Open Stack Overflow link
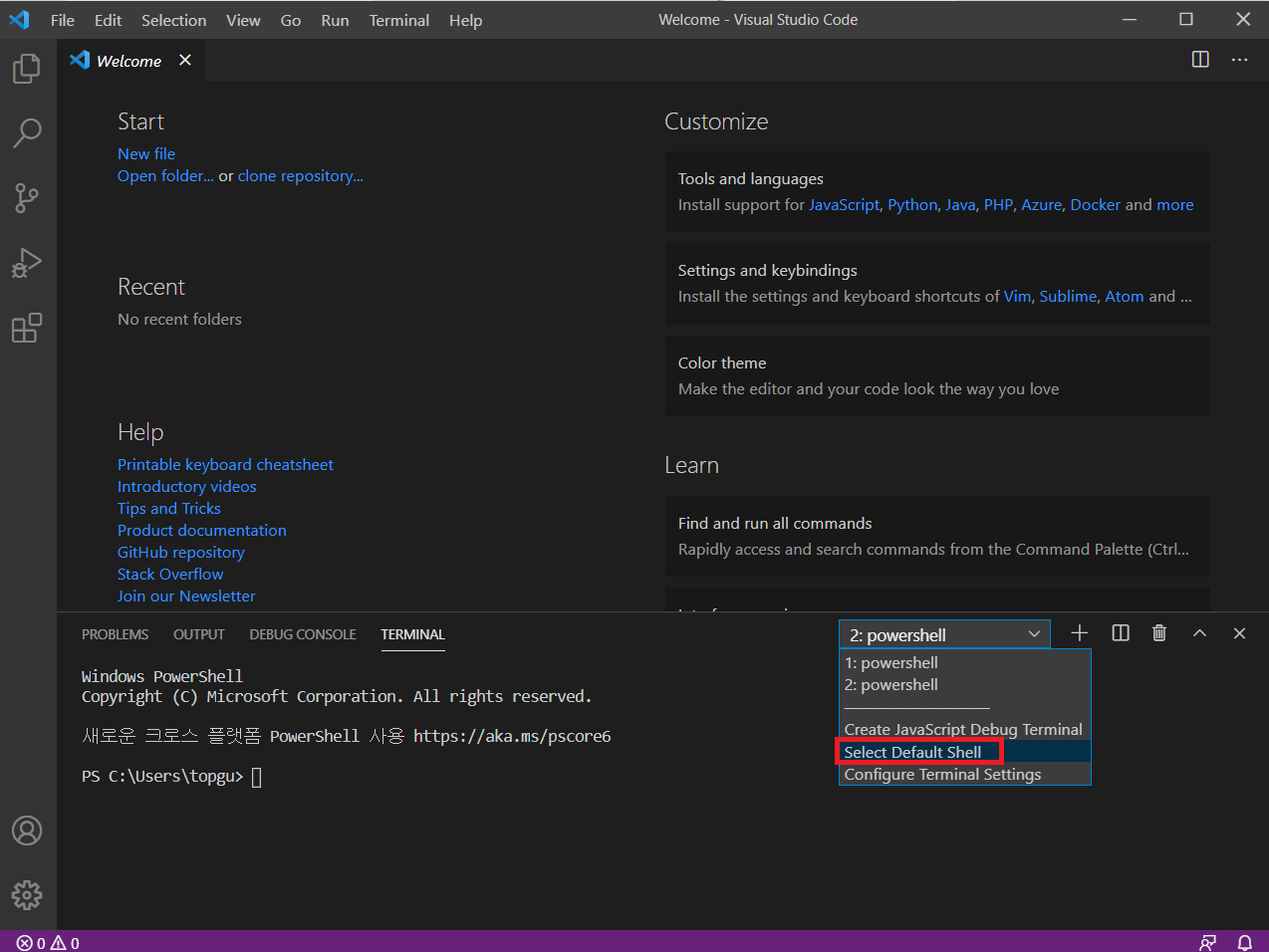 [x=170, y=574]
